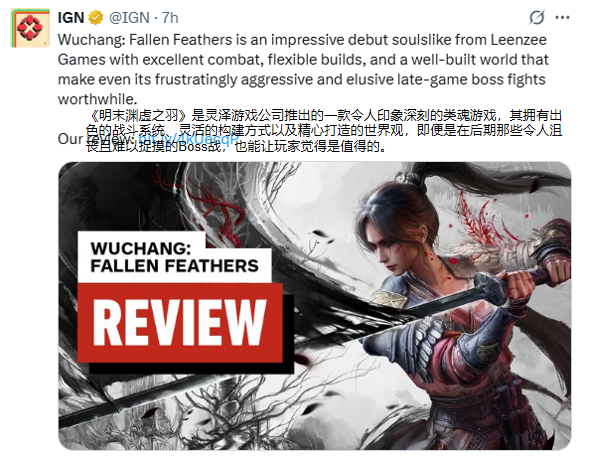Image resolution: width=594 pixels, height=463 pixels.
Task: Open the IGN profile avatar
Action: (30, 28)
